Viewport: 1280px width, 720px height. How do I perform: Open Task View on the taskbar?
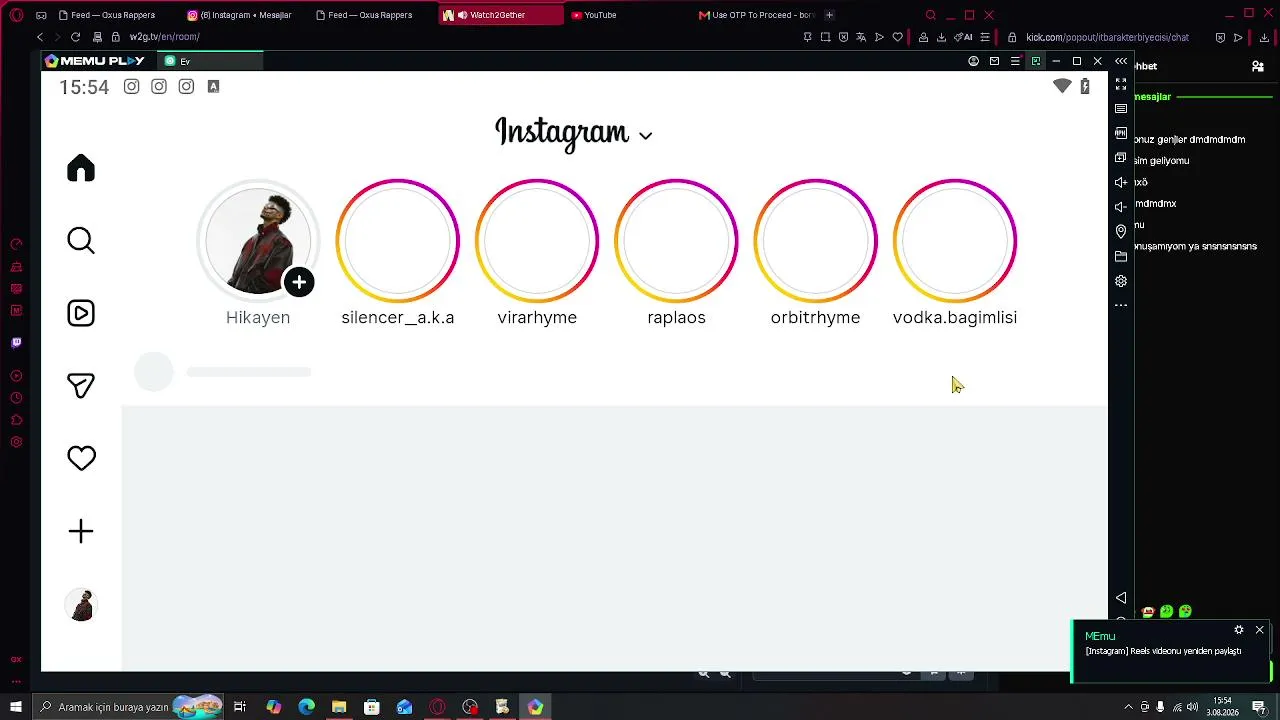(x=240, y=707)
